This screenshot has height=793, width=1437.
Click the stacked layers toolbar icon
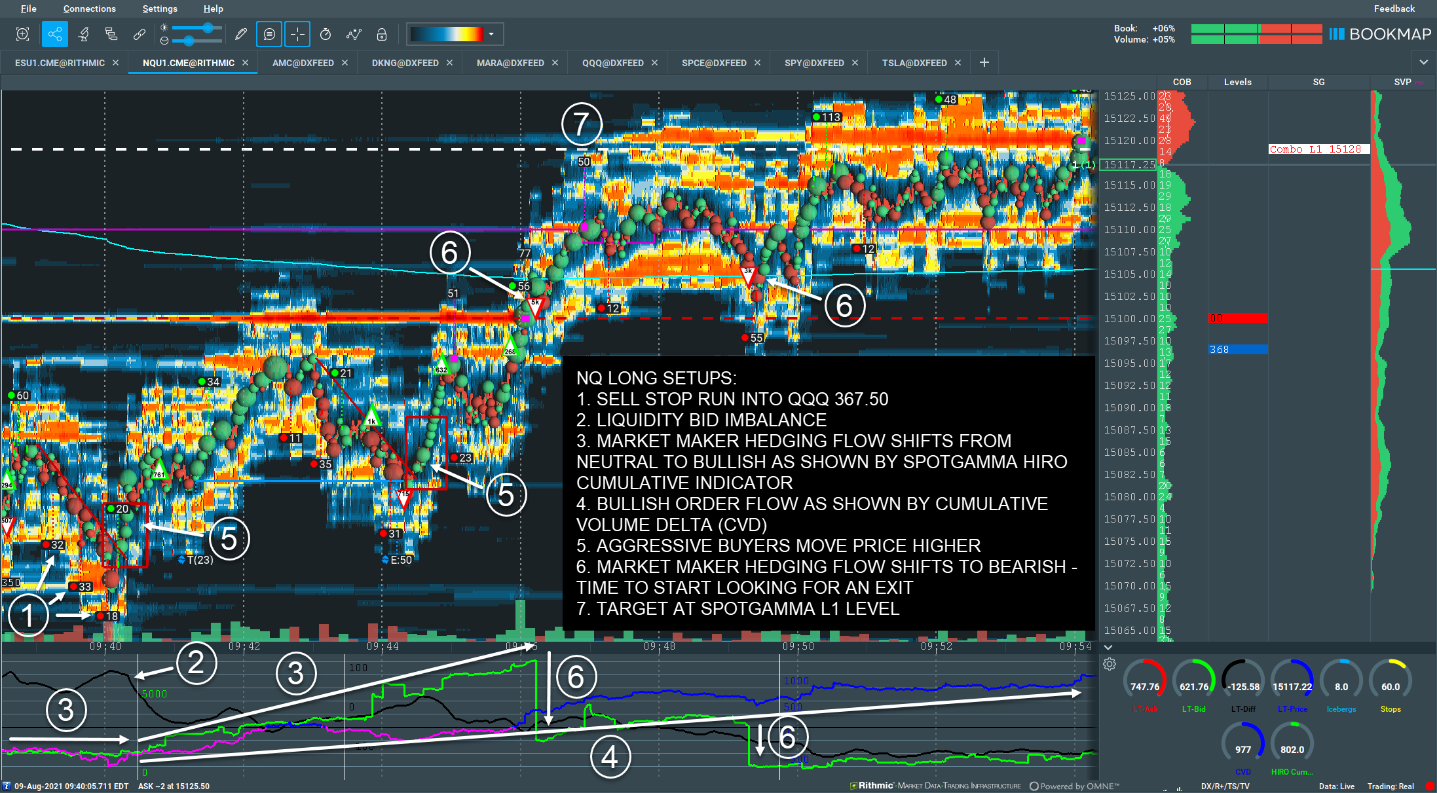coord(112,34)
